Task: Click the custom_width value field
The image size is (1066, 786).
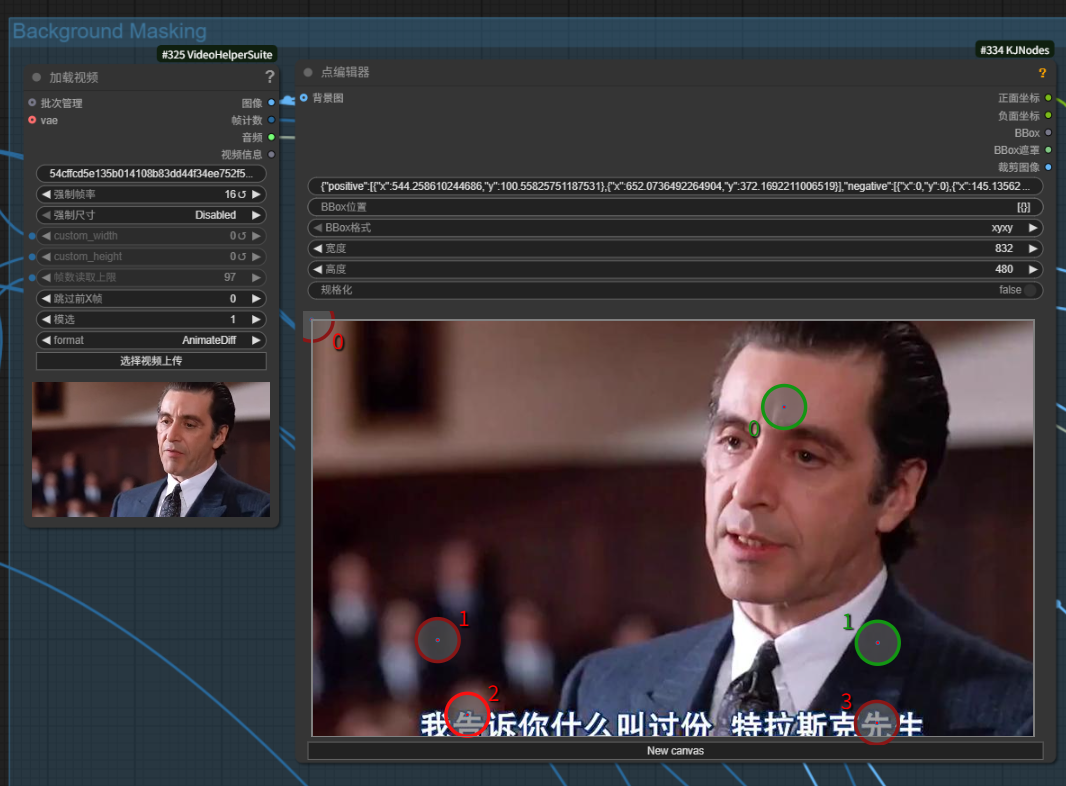Action: (151, 236)
